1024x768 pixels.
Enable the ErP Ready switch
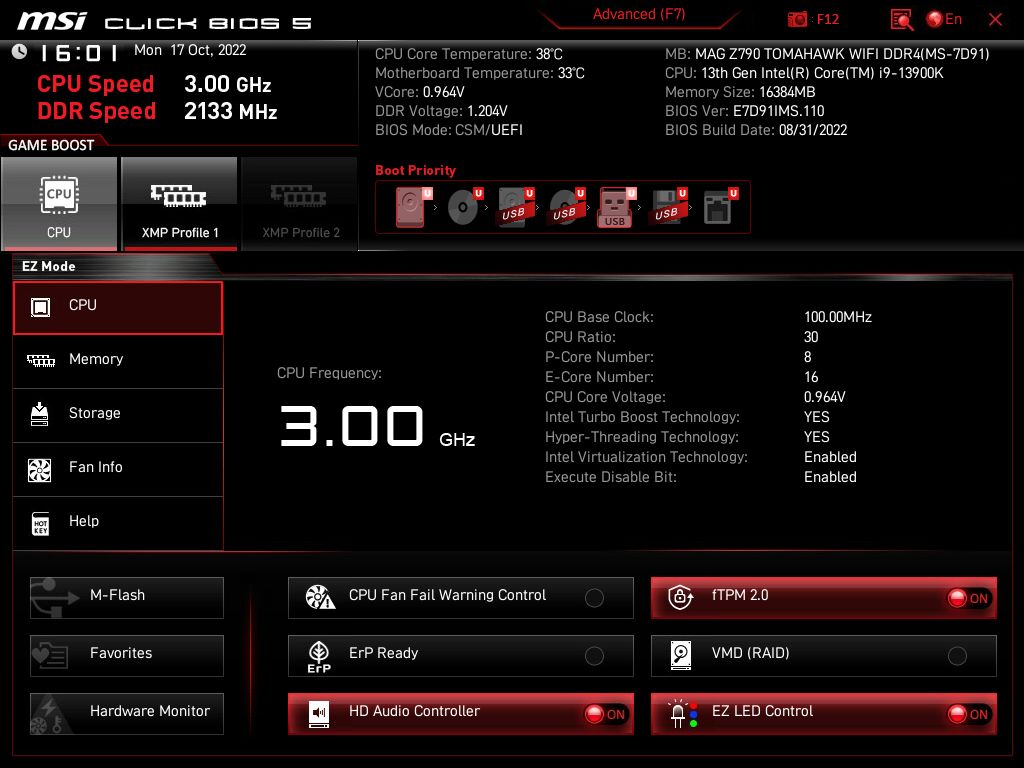tap(594, 656)
